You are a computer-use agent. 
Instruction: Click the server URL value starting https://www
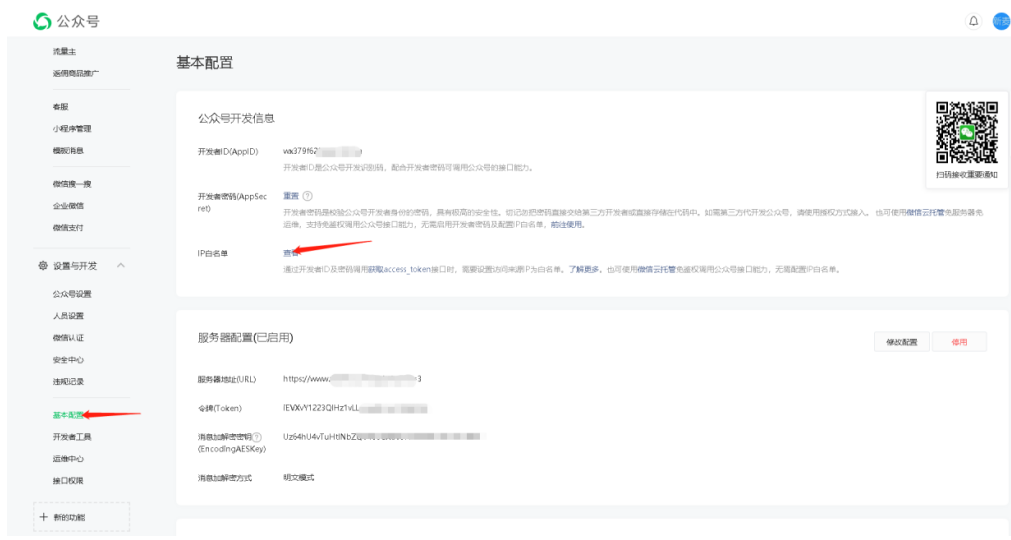pos(352,379)
